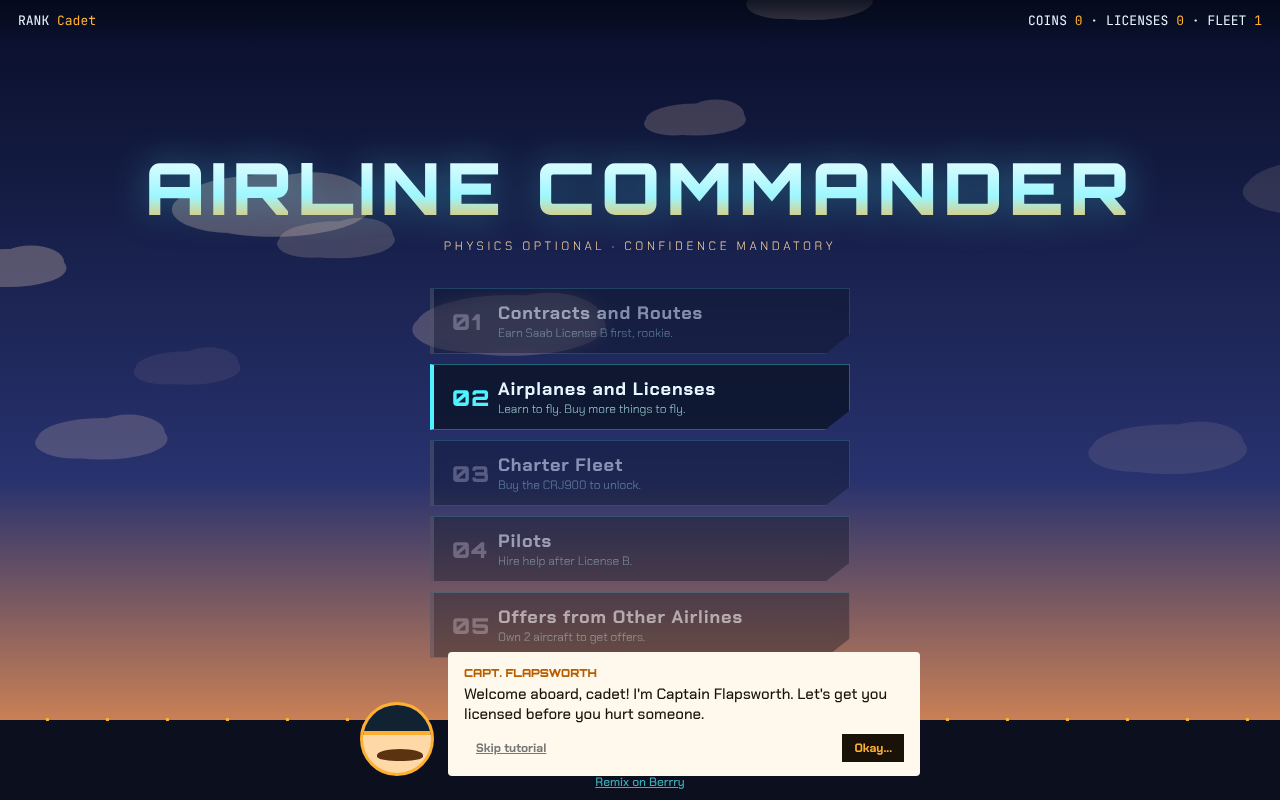Click the 'Welcome aboard, cadet!' dialog message

pyautogui.click(x=676, y=704)
